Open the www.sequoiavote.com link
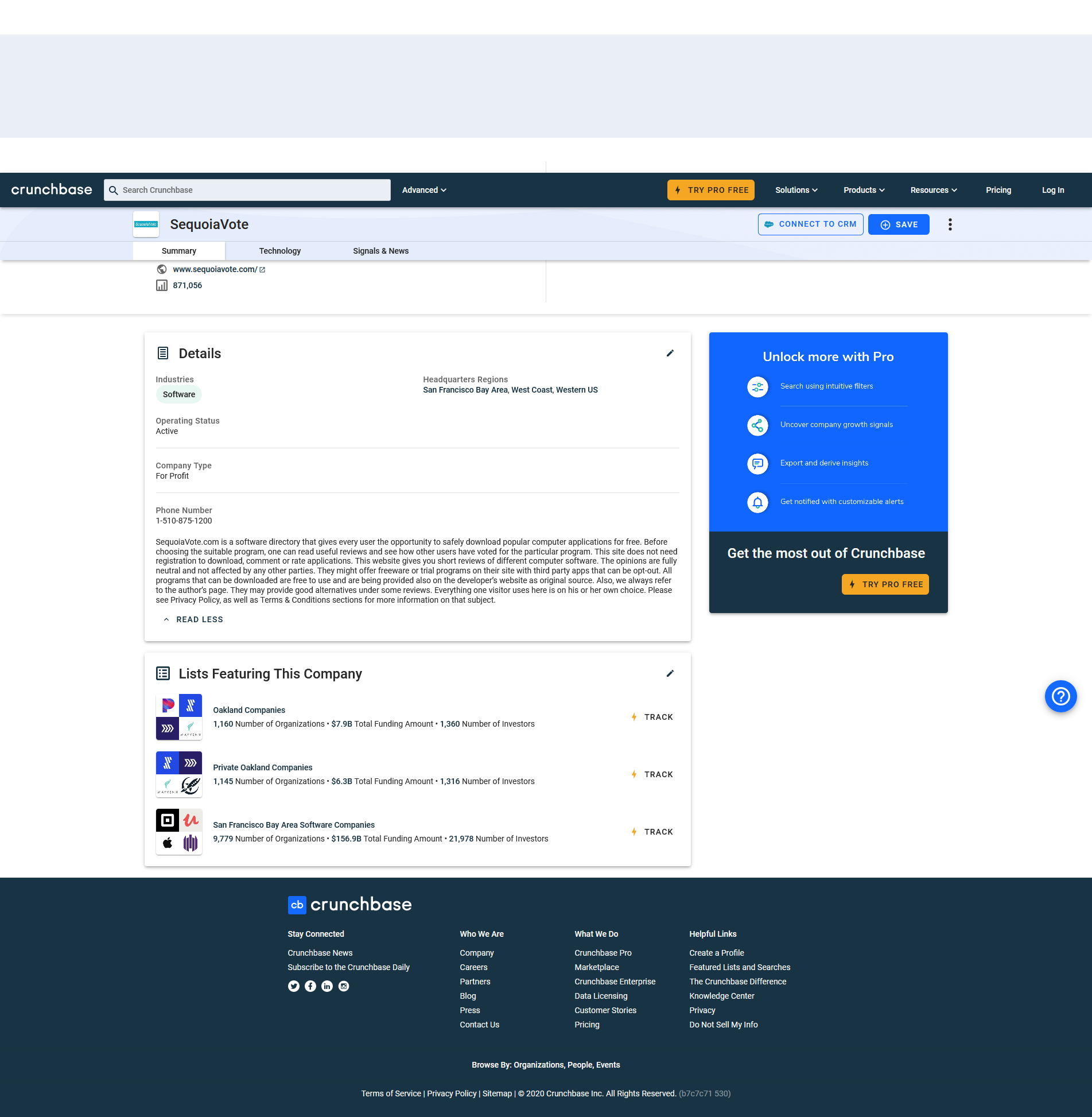This screenshot has width=1092, height=1117. [x=215, y=269]
